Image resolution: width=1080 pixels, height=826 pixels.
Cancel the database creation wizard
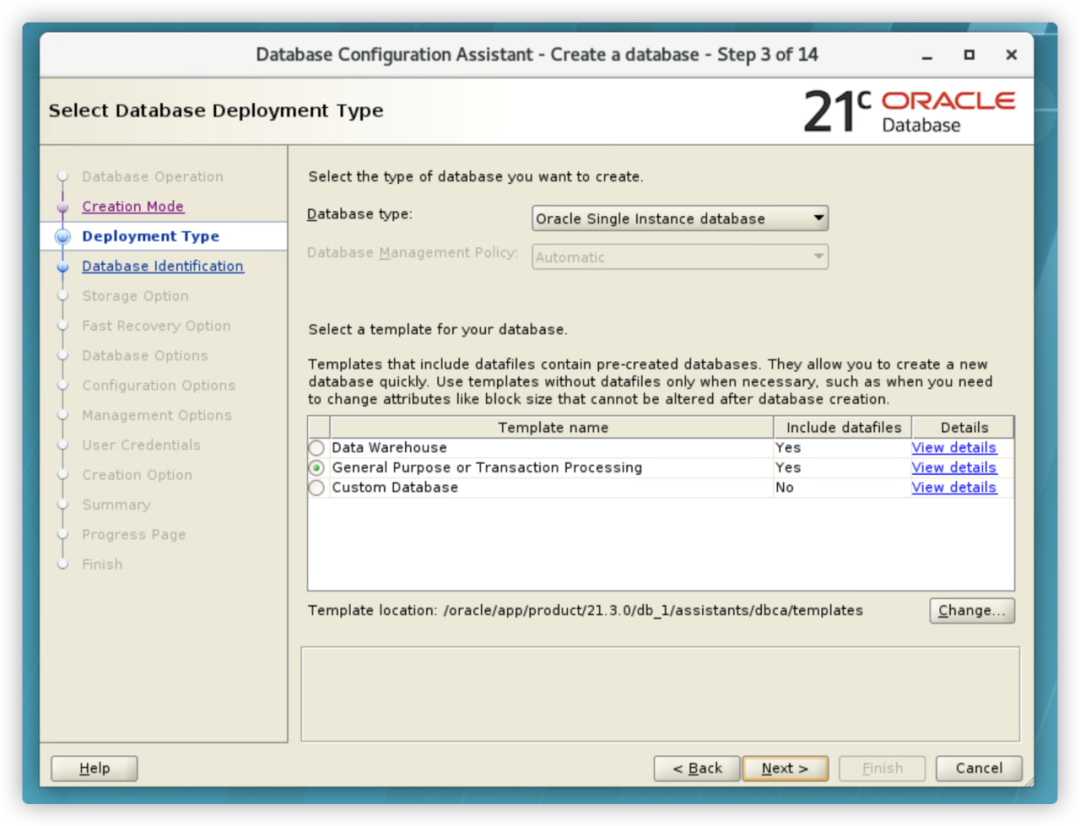click(979, 768)
